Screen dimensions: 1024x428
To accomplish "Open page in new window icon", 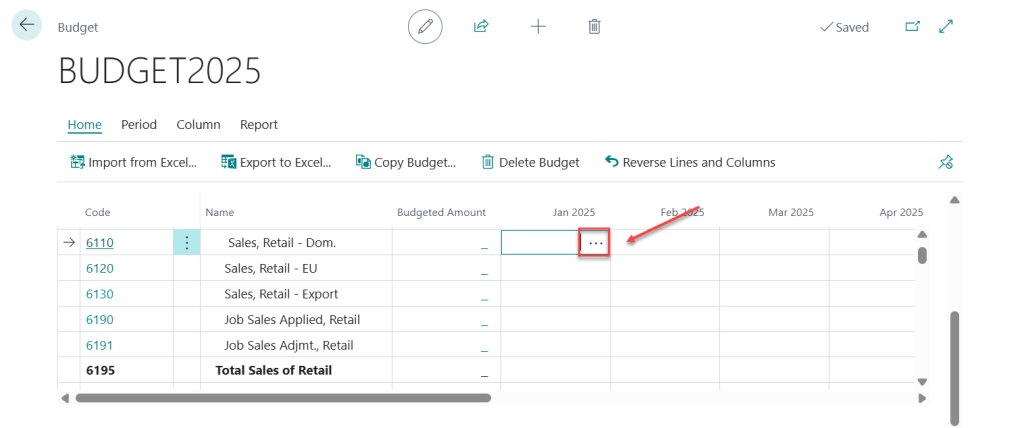I will (912, 27).
